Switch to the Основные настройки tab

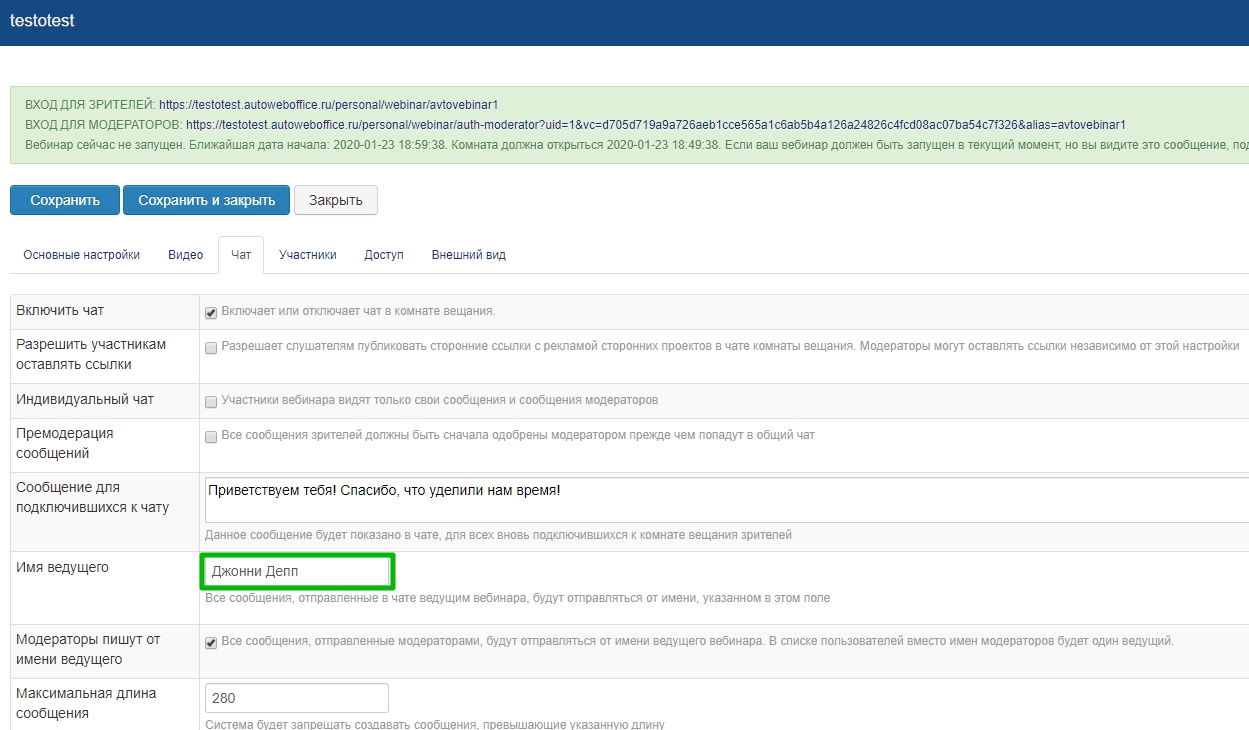pos(81,255)
